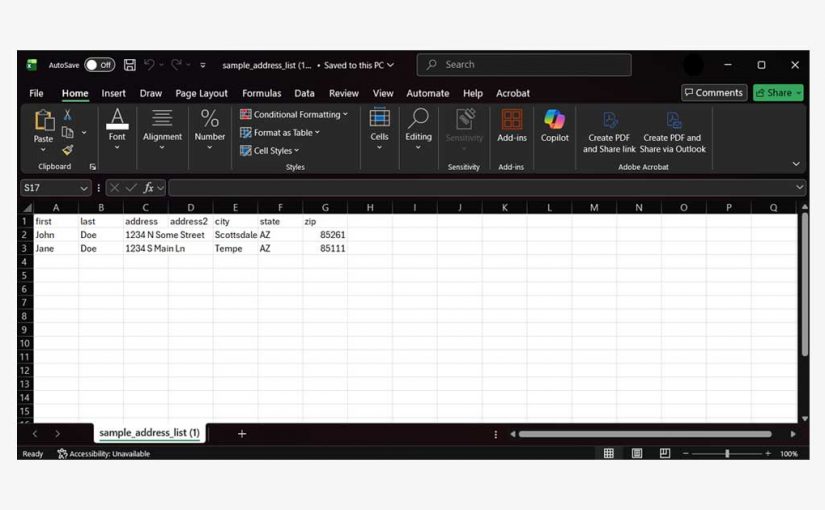
Task: Select the cell with Scottsdale
Action: click(235, 235)
